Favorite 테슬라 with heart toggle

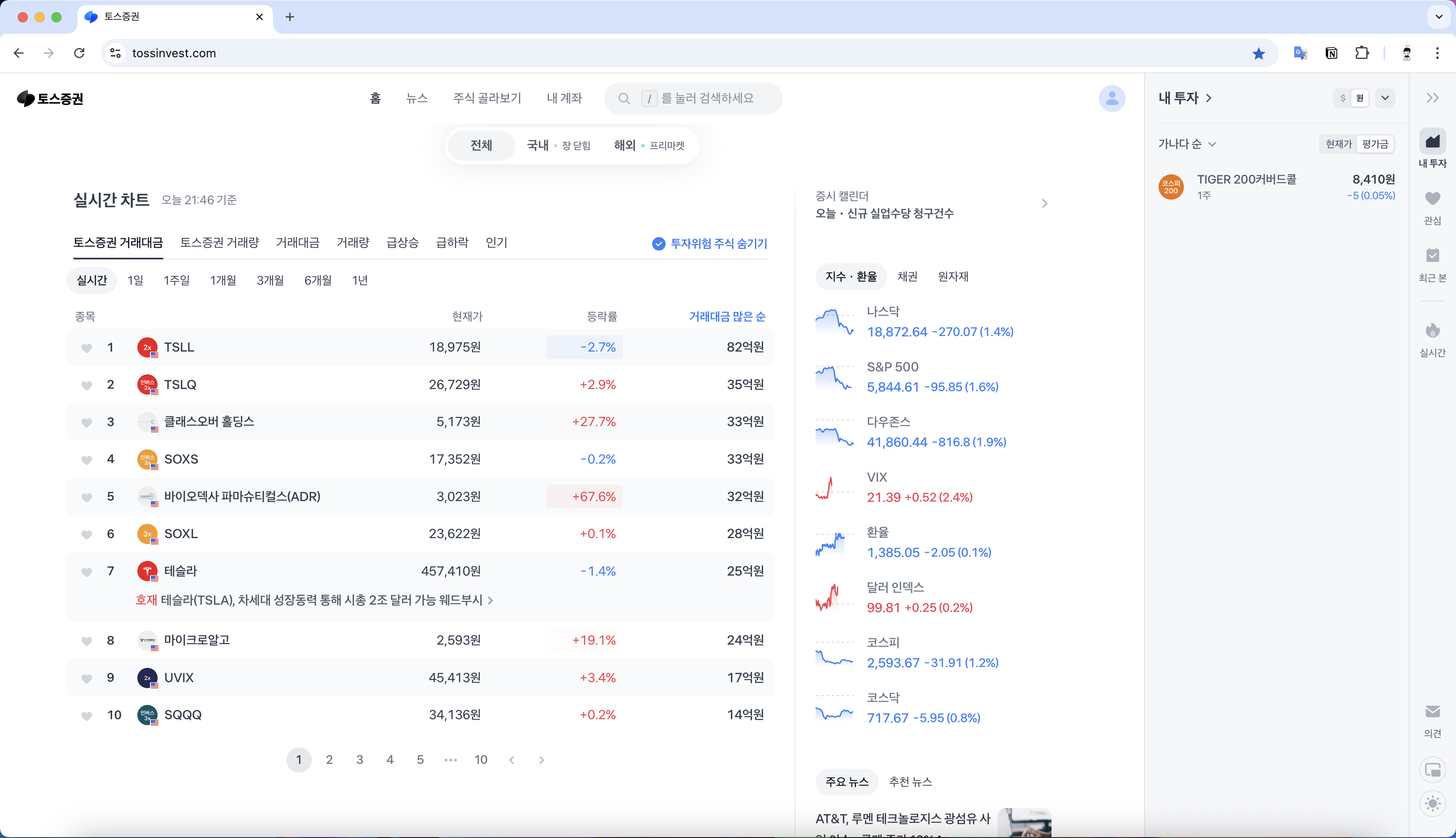pyautogui.click(x=87, y=571)
